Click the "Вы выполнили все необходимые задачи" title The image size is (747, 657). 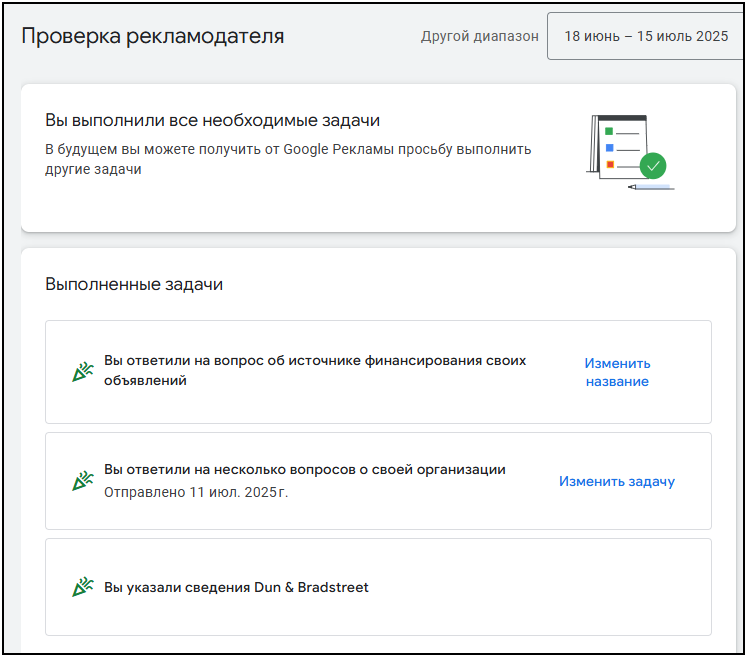[x=212, y=120]
